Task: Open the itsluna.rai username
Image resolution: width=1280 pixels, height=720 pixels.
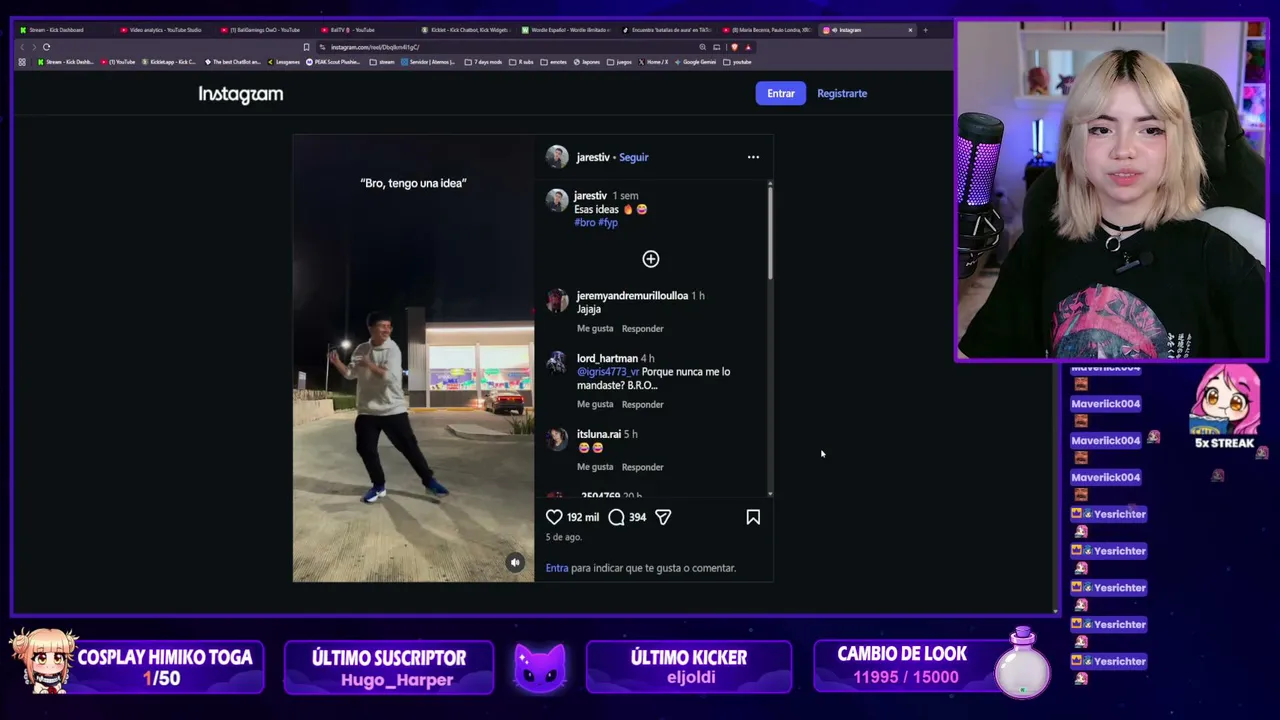Action: (599, 434)
